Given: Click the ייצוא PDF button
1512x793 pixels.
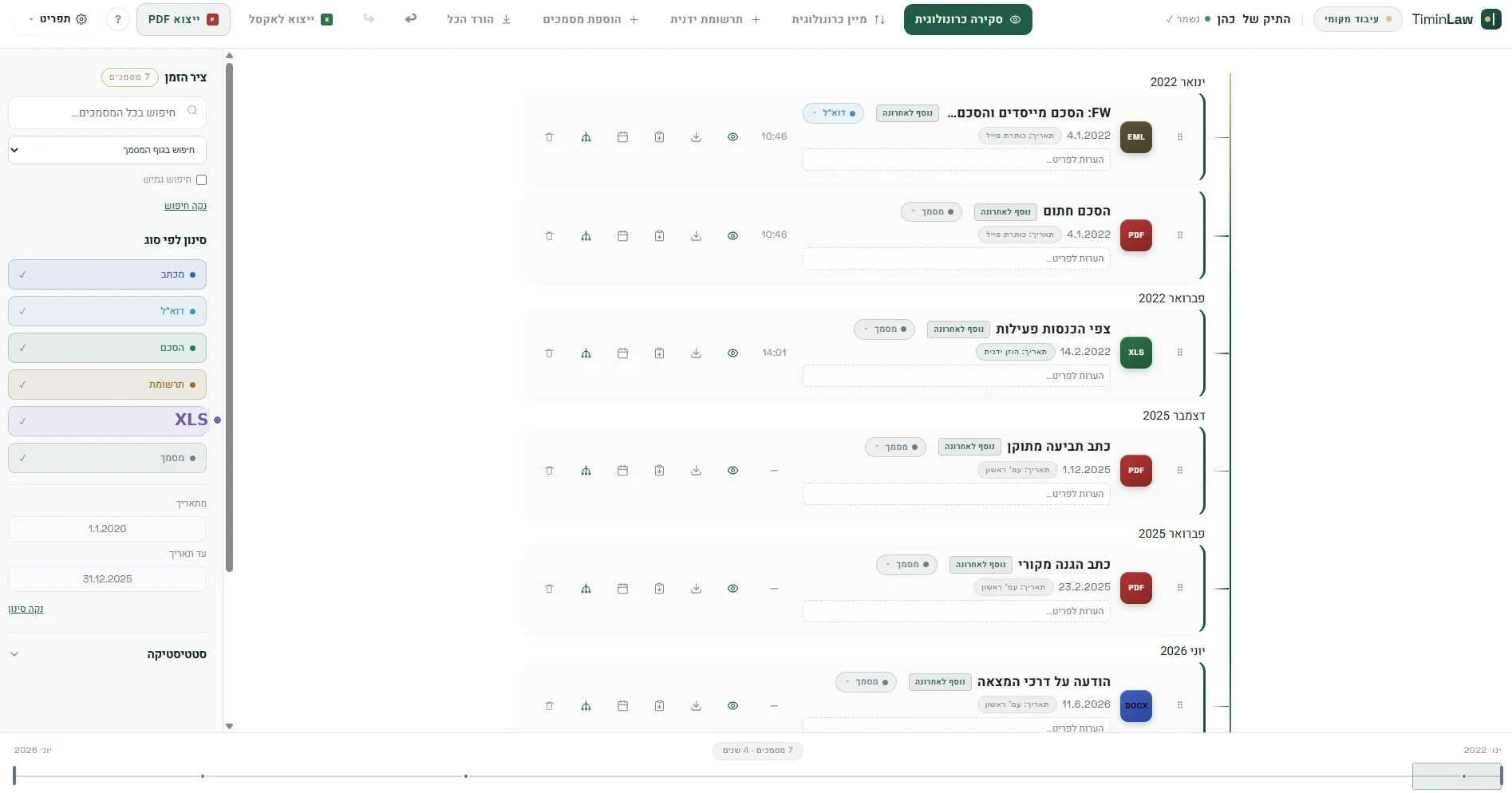Looking at the screenshot, I should click(184, 19).
